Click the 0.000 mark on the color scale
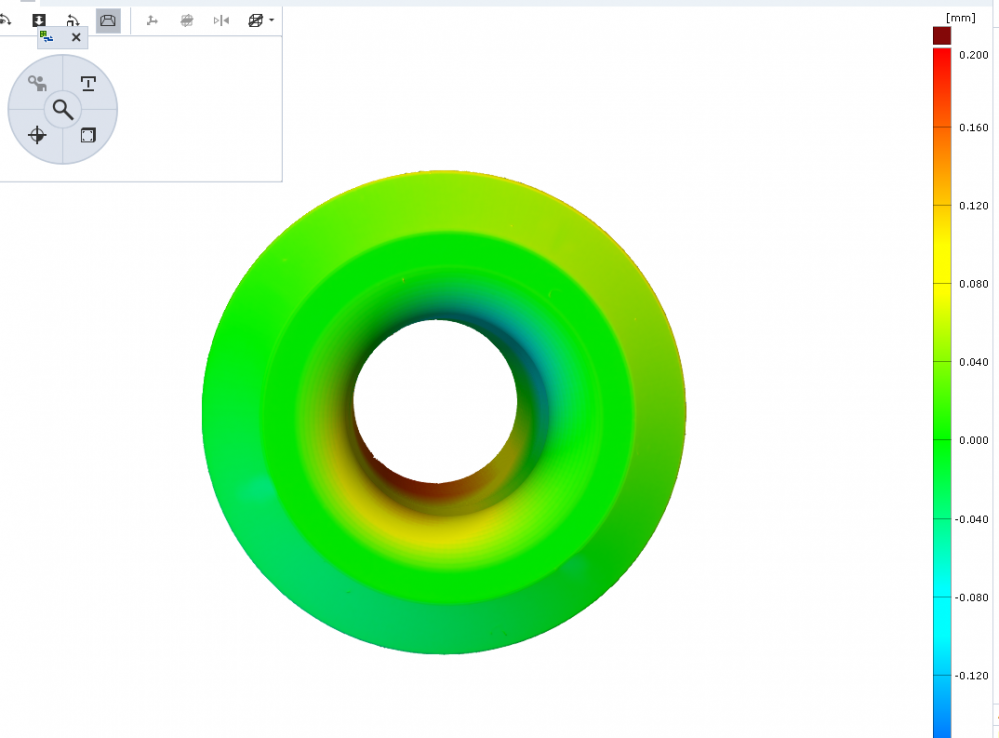 [973, 440]
